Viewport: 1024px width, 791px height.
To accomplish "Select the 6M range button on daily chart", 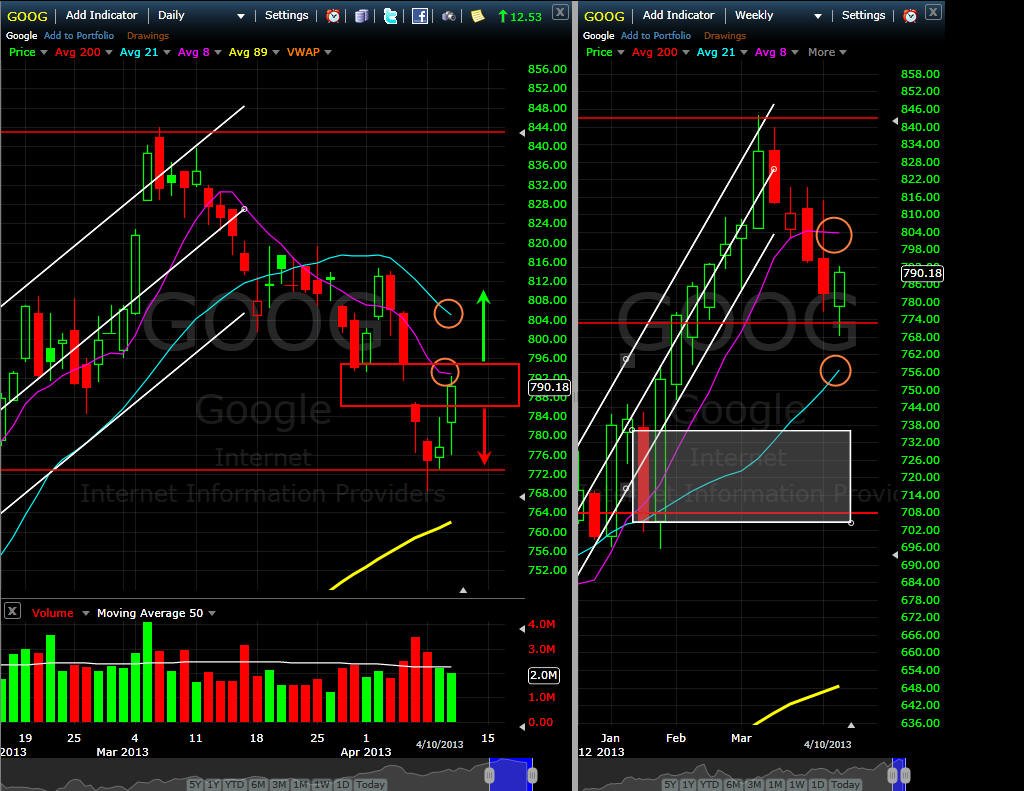I will [258, 784].
